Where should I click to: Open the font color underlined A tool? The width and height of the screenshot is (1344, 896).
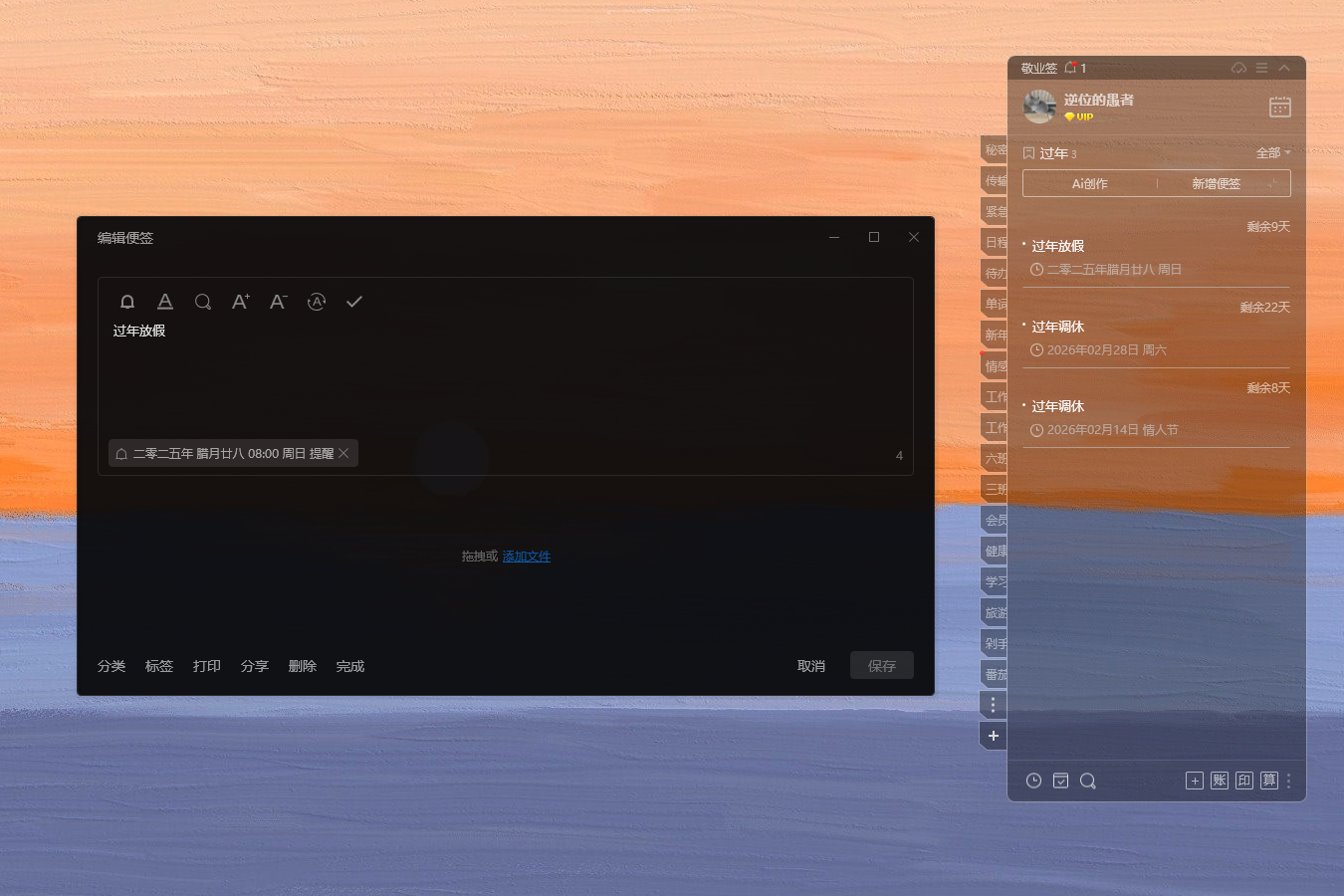[x=165, y=302]
